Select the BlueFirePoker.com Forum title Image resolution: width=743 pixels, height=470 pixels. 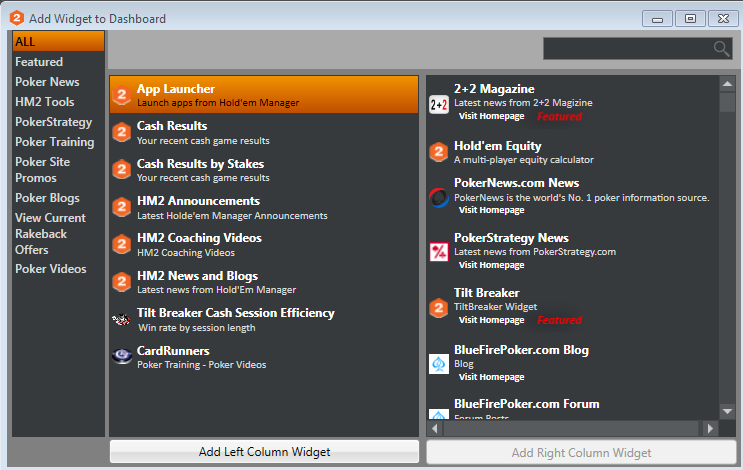click(x=526, y=404)
